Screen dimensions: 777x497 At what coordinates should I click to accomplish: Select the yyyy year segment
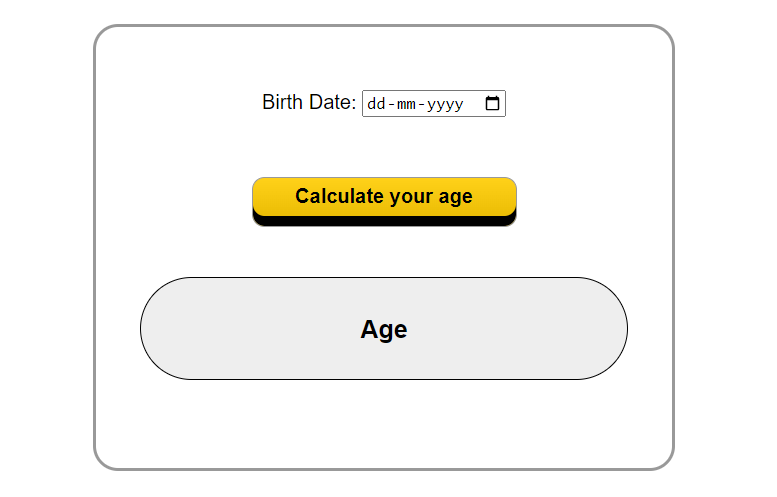[445, 104]
